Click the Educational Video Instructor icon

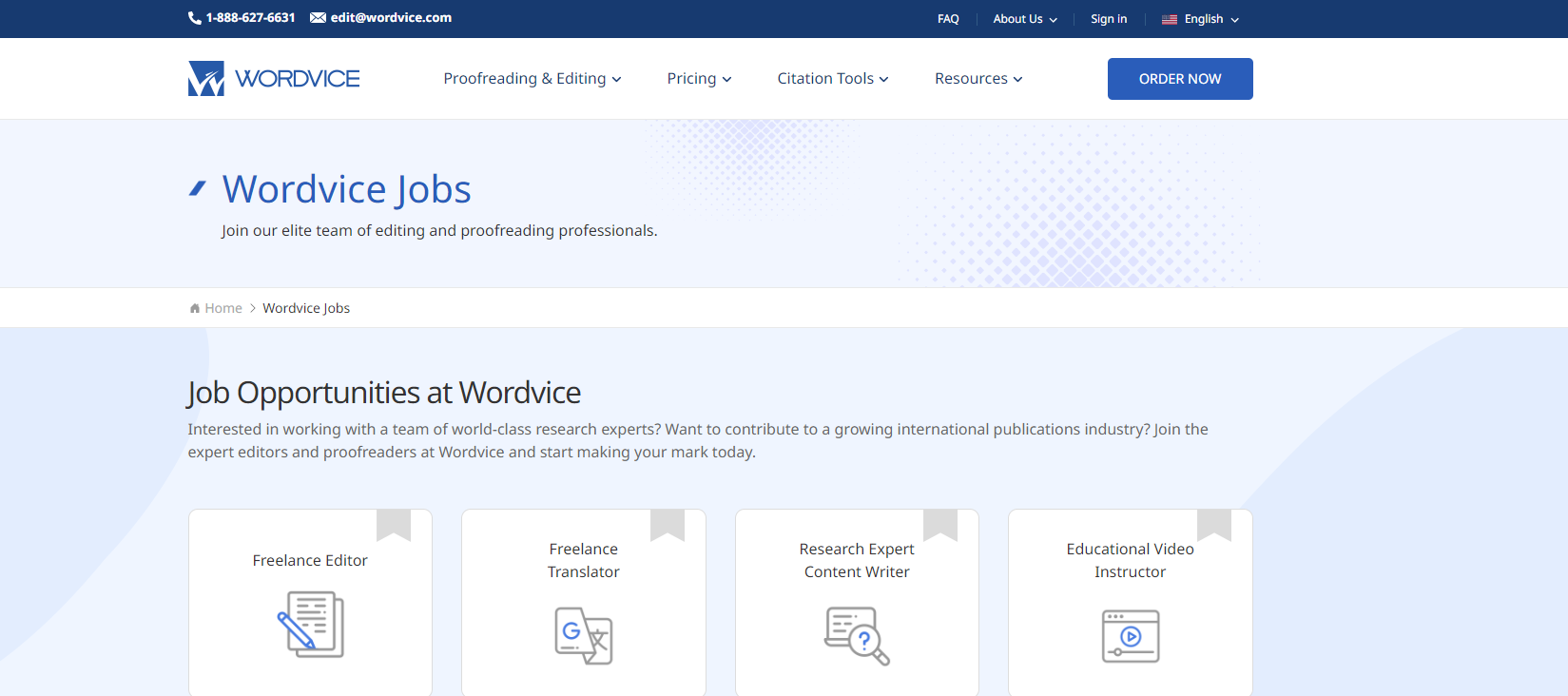(x=1131, y=635)
